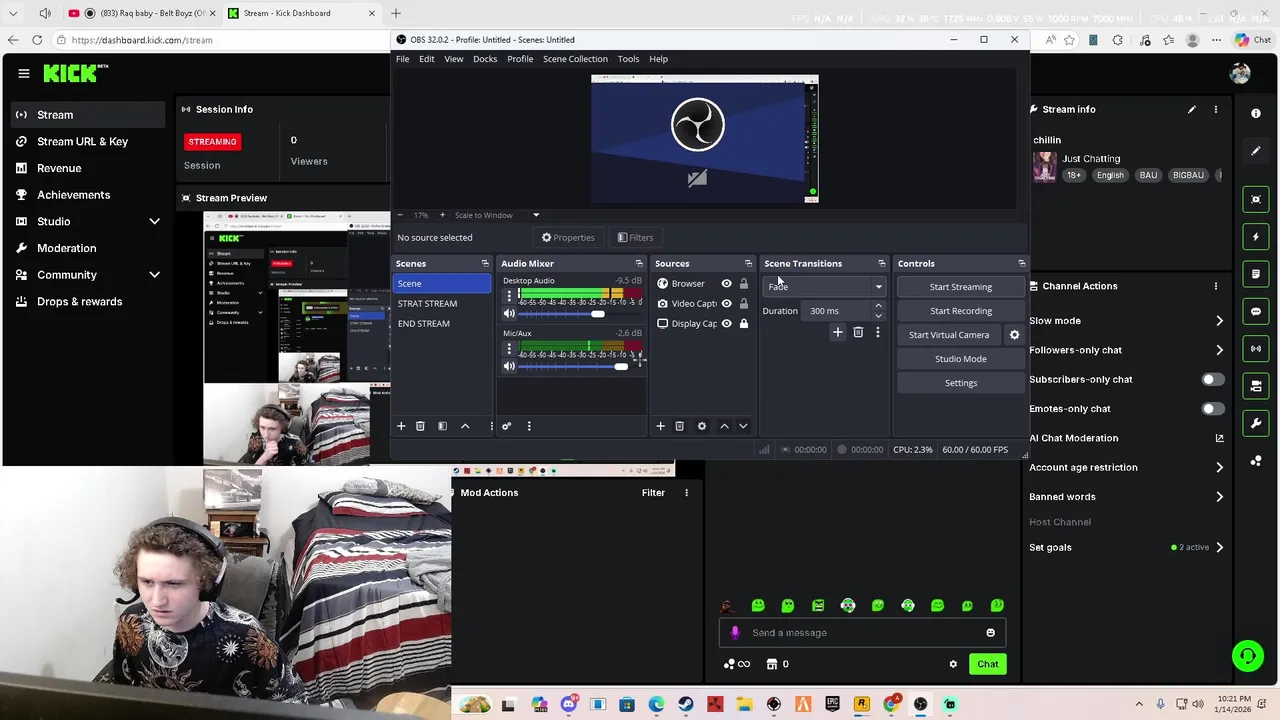Expand Account age restriction options
The width and height of the screenshot is (1280, 720).
tap(1219, 467)
